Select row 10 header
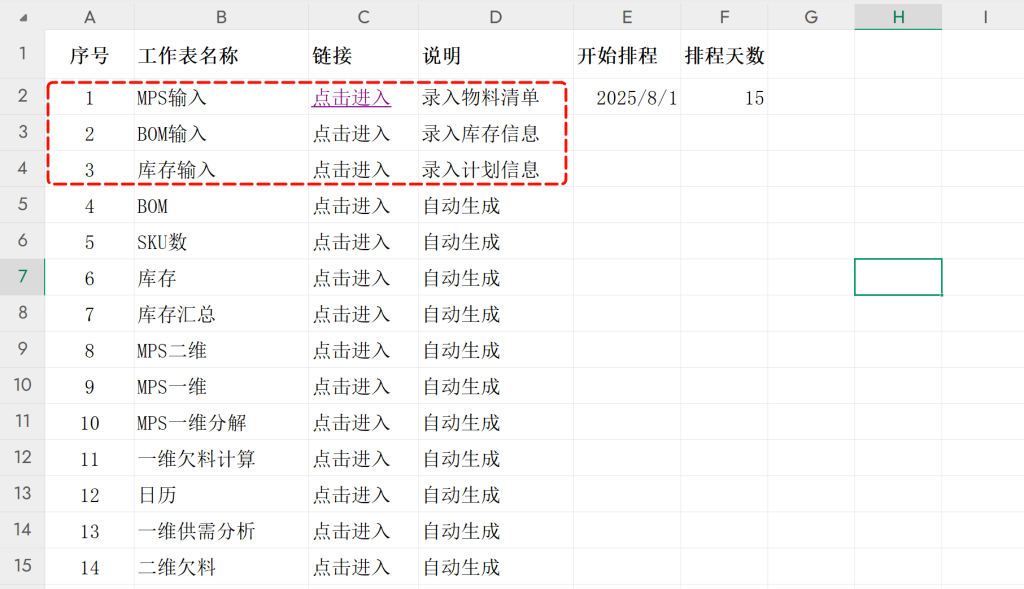1024x589 pixels. tap(22, 385)
